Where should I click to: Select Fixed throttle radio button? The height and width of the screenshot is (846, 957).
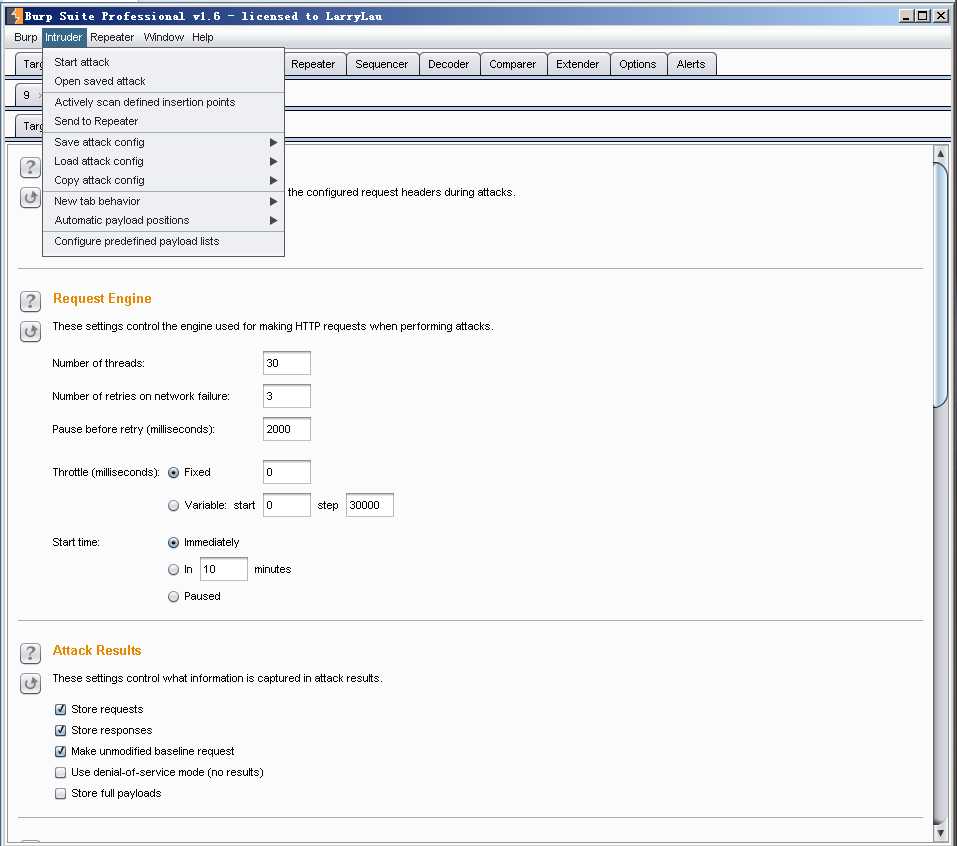click(173, 472)
